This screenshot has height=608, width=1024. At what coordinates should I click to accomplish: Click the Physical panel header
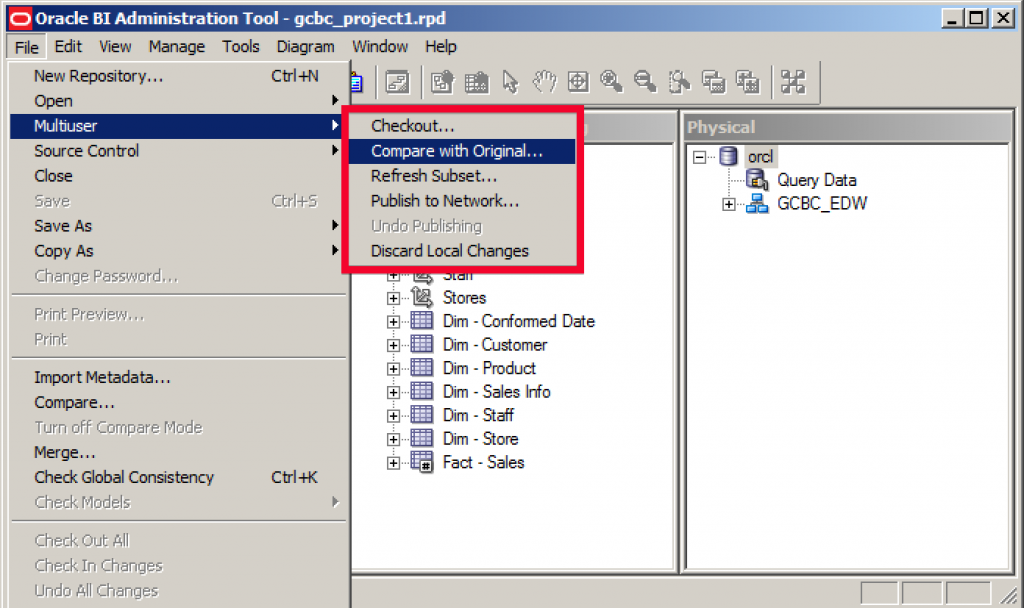847,127
